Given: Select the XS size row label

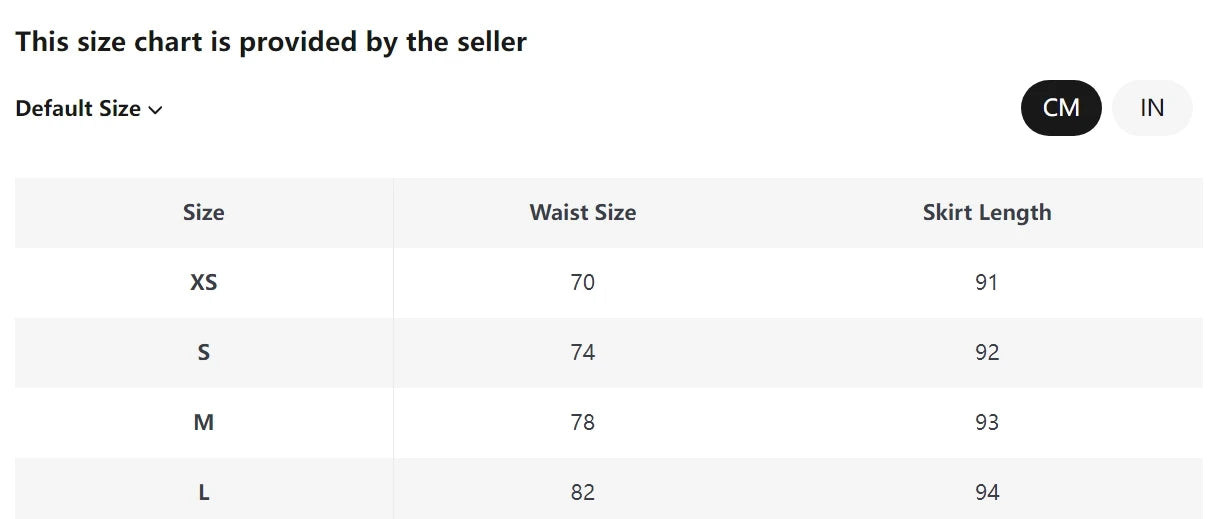Looking at the screenshot, I should click(204, 283).
